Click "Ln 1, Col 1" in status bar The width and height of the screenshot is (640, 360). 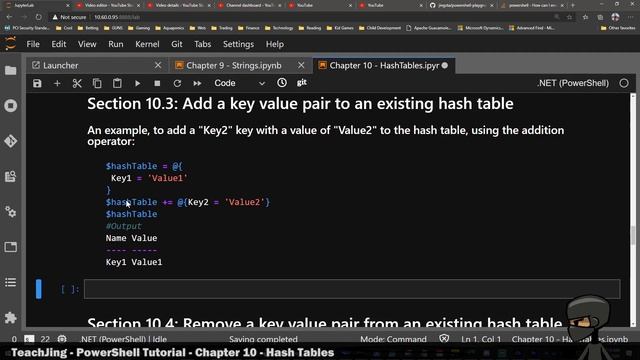click(x=481, y=339)
